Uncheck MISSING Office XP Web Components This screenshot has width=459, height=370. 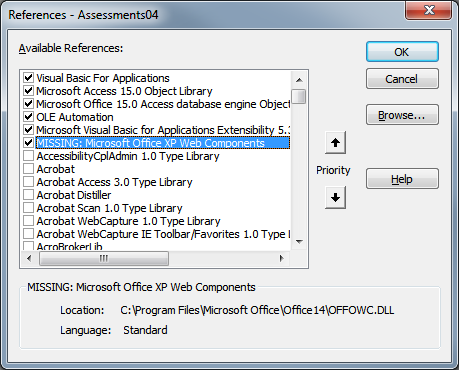(x=28, y=143)
